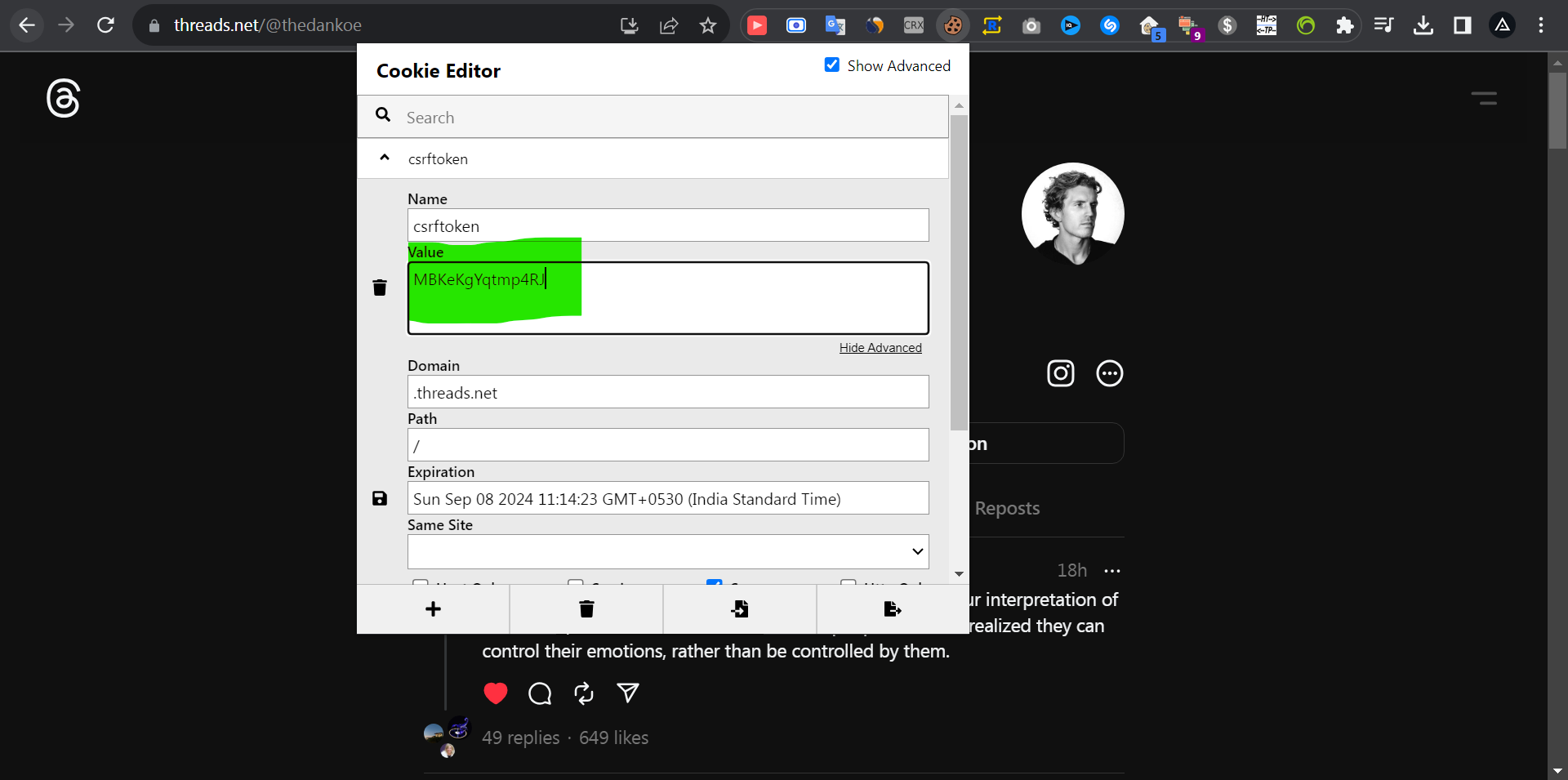The image size is (1568, 780).
Task: Open the media control playlist icon
Action: click(x=1384, y=25)
